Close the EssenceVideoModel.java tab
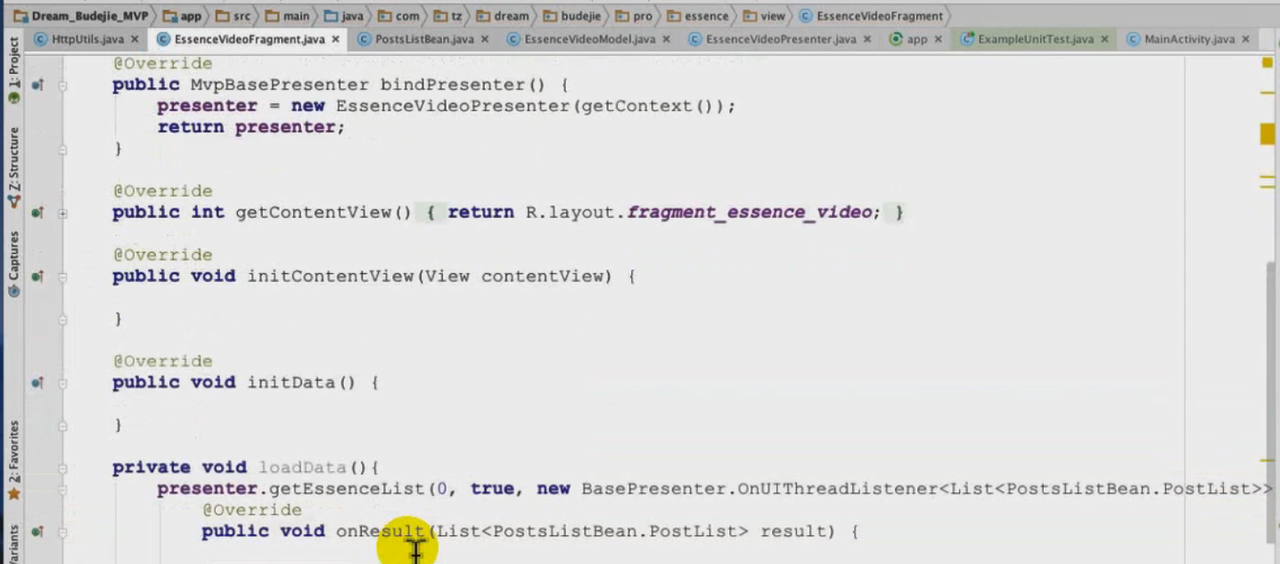 click(x=666, y=39)
